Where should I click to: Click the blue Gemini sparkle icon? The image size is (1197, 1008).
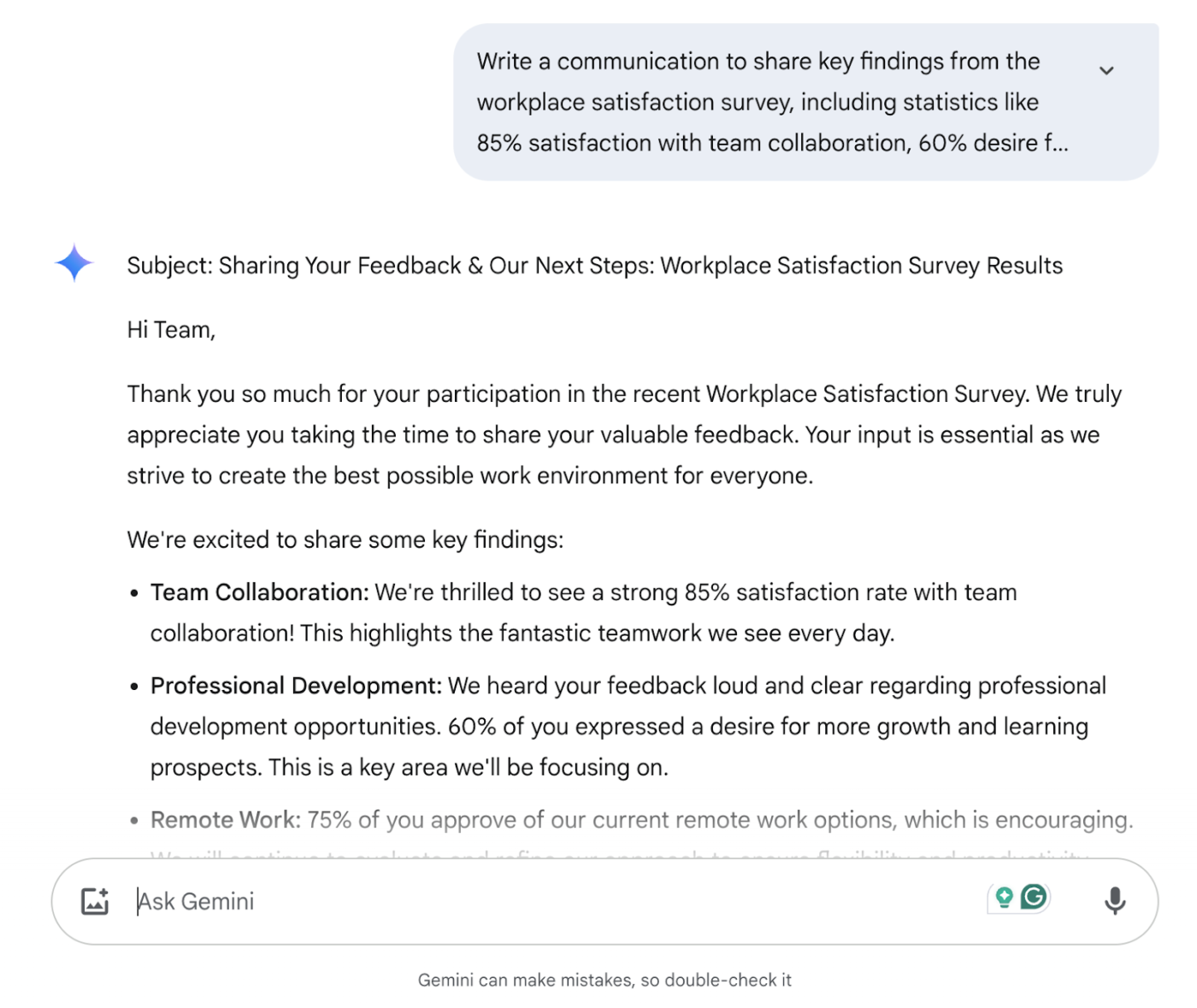click(74, 262)
